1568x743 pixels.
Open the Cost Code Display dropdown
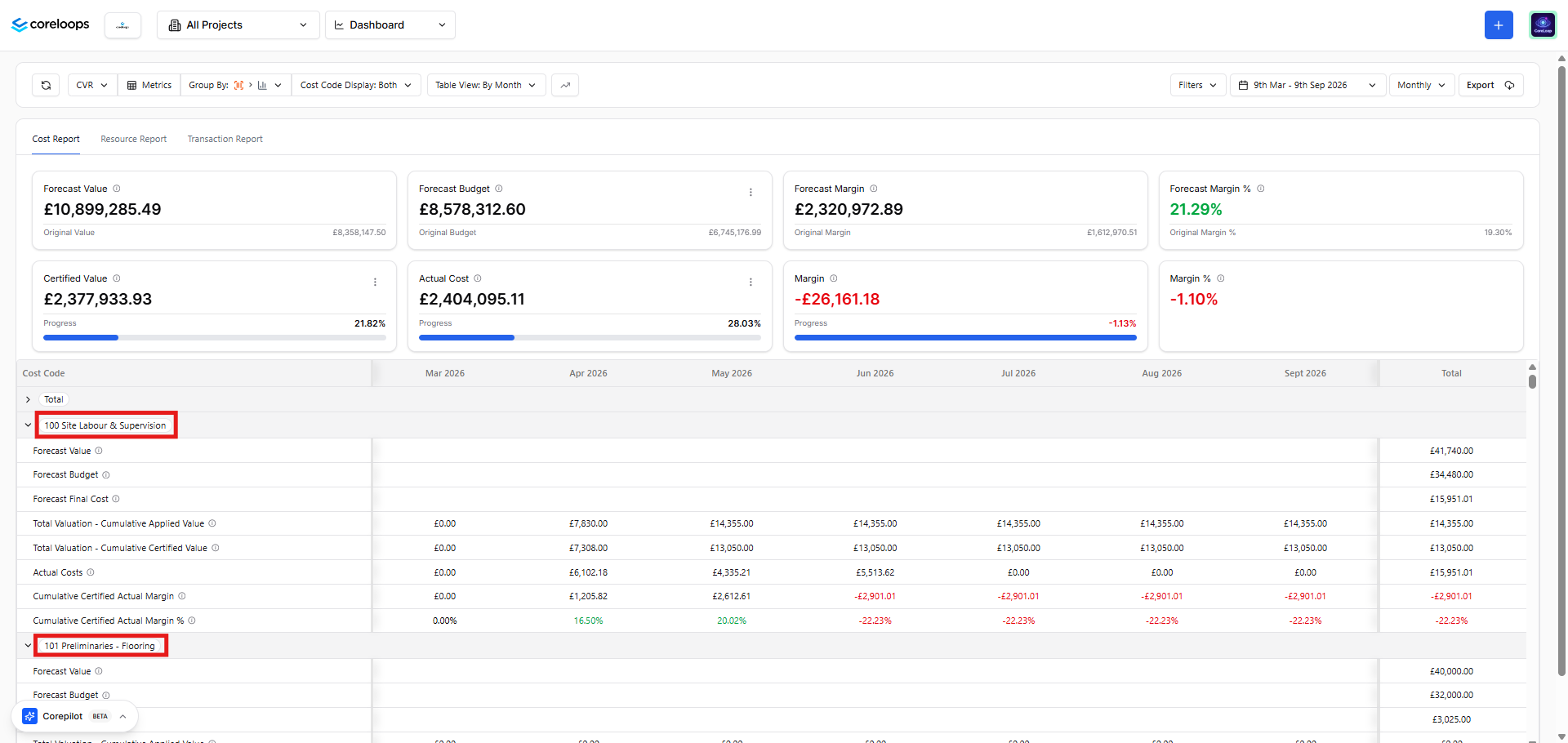(356, 85)
